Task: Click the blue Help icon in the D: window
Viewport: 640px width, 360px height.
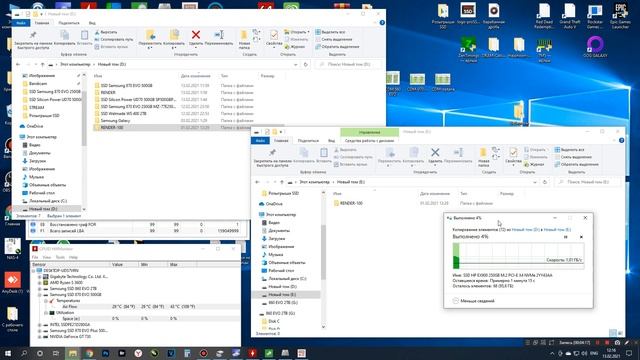Action: point(382,23)
